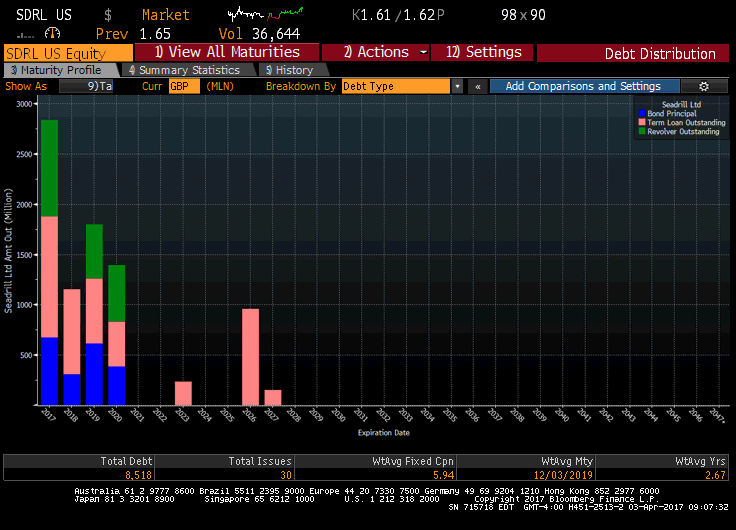Click the Expiration Date axis title

383,432
